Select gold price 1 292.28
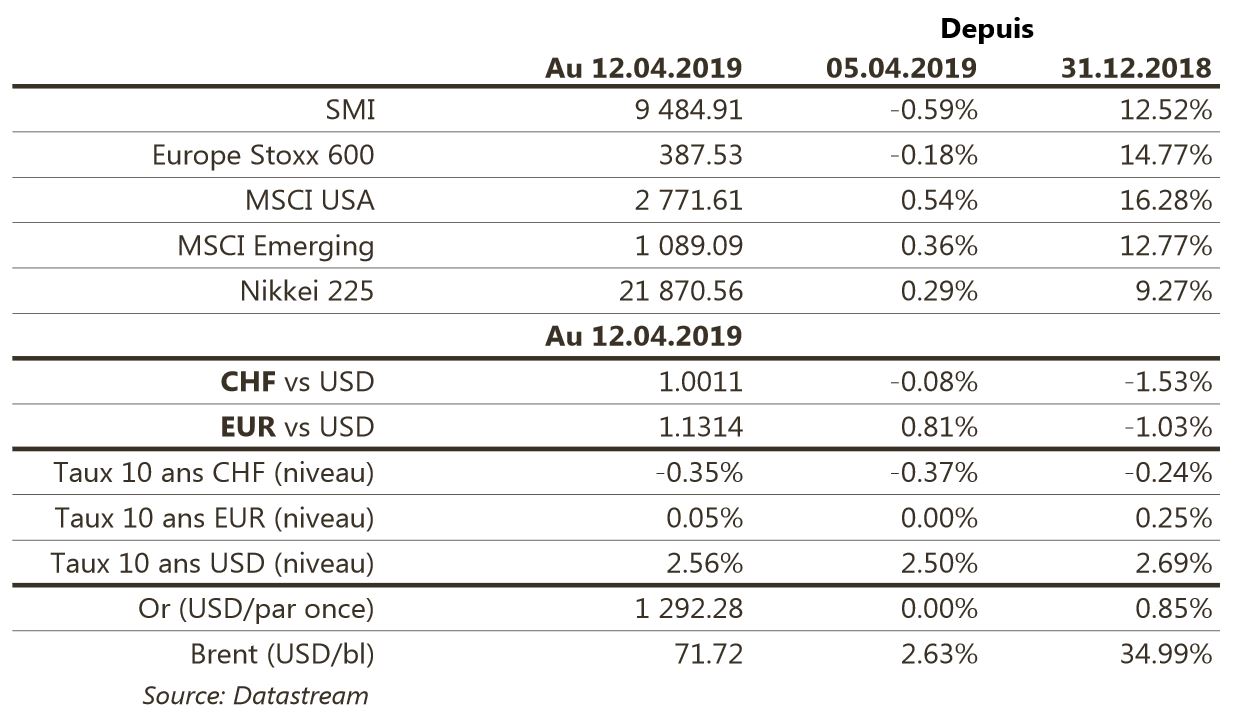The width and height of the screenshot is (1250, 720). [688, 609]
